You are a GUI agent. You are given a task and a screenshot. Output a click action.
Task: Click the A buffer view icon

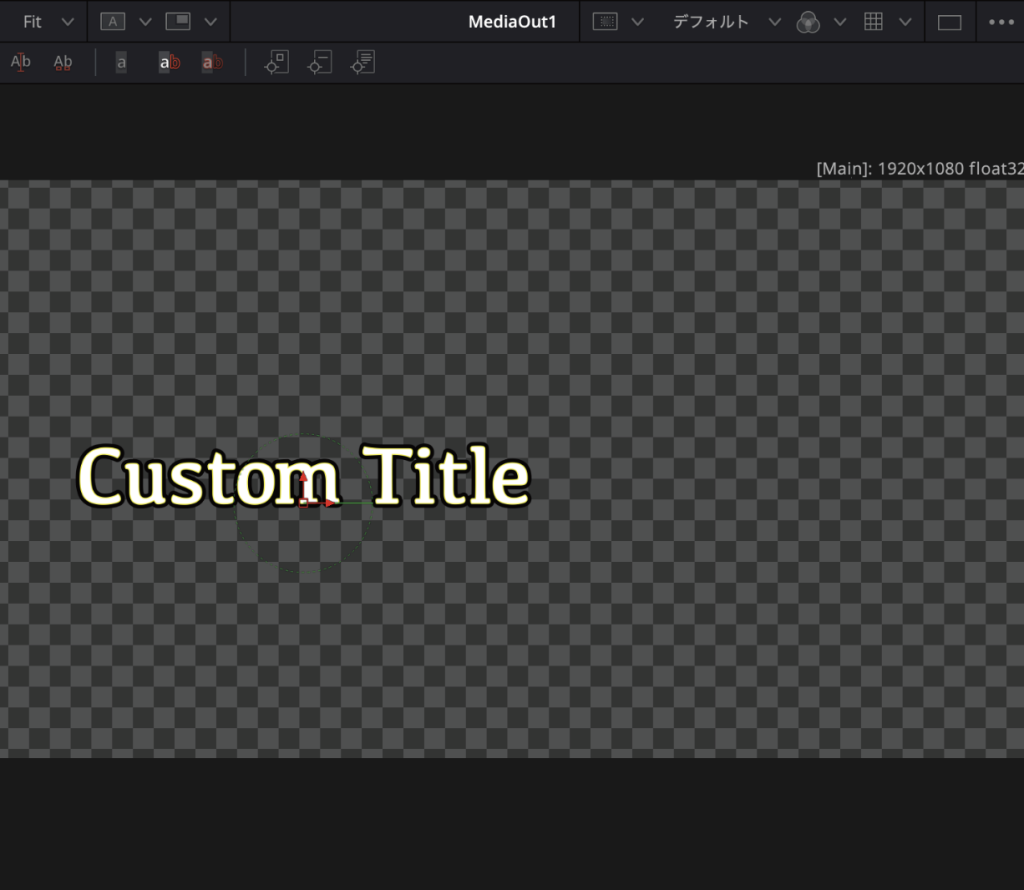[x=113, y=21]
